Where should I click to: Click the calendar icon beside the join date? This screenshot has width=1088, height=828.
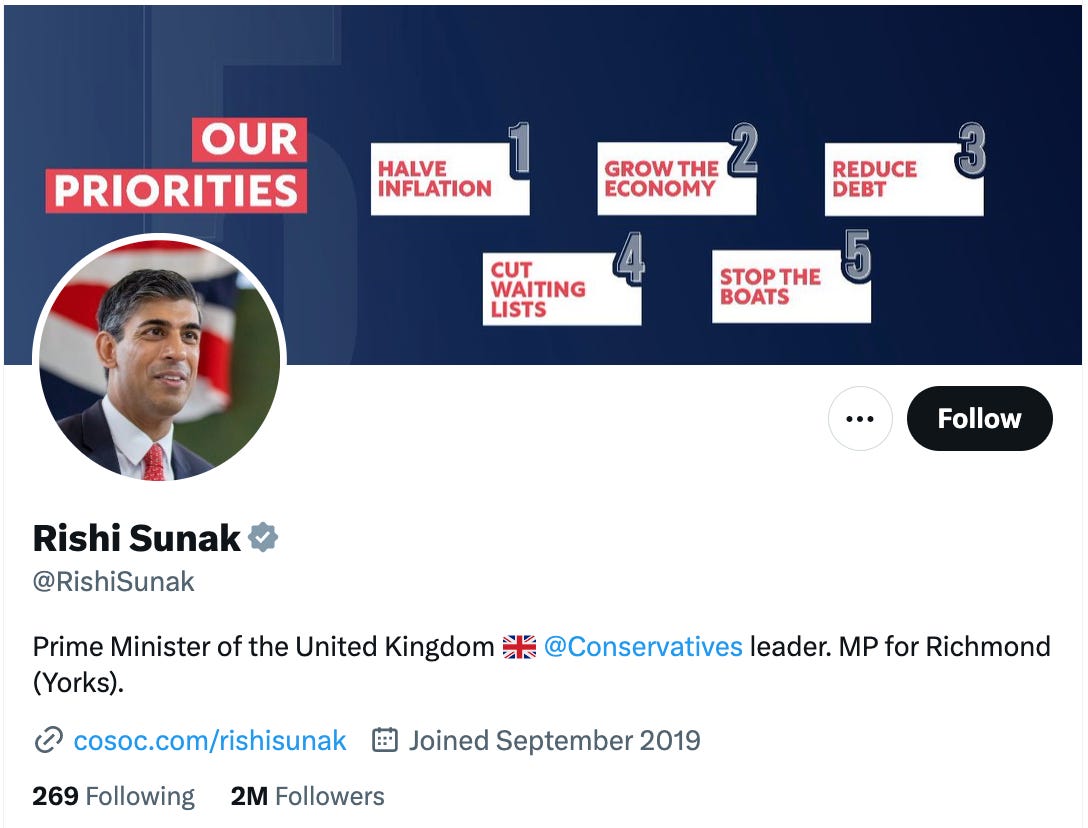click(384, 740)
